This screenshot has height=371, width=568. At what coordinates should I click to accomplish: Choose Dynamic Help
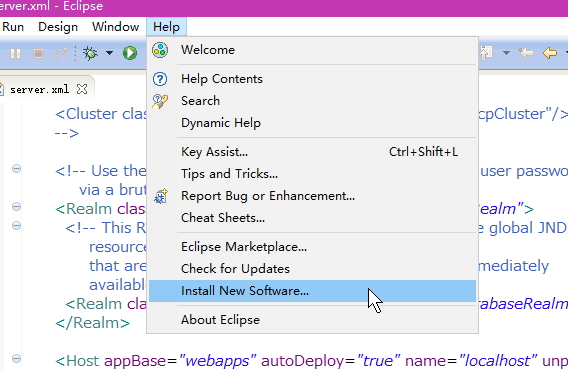click(x=312, y=123)
